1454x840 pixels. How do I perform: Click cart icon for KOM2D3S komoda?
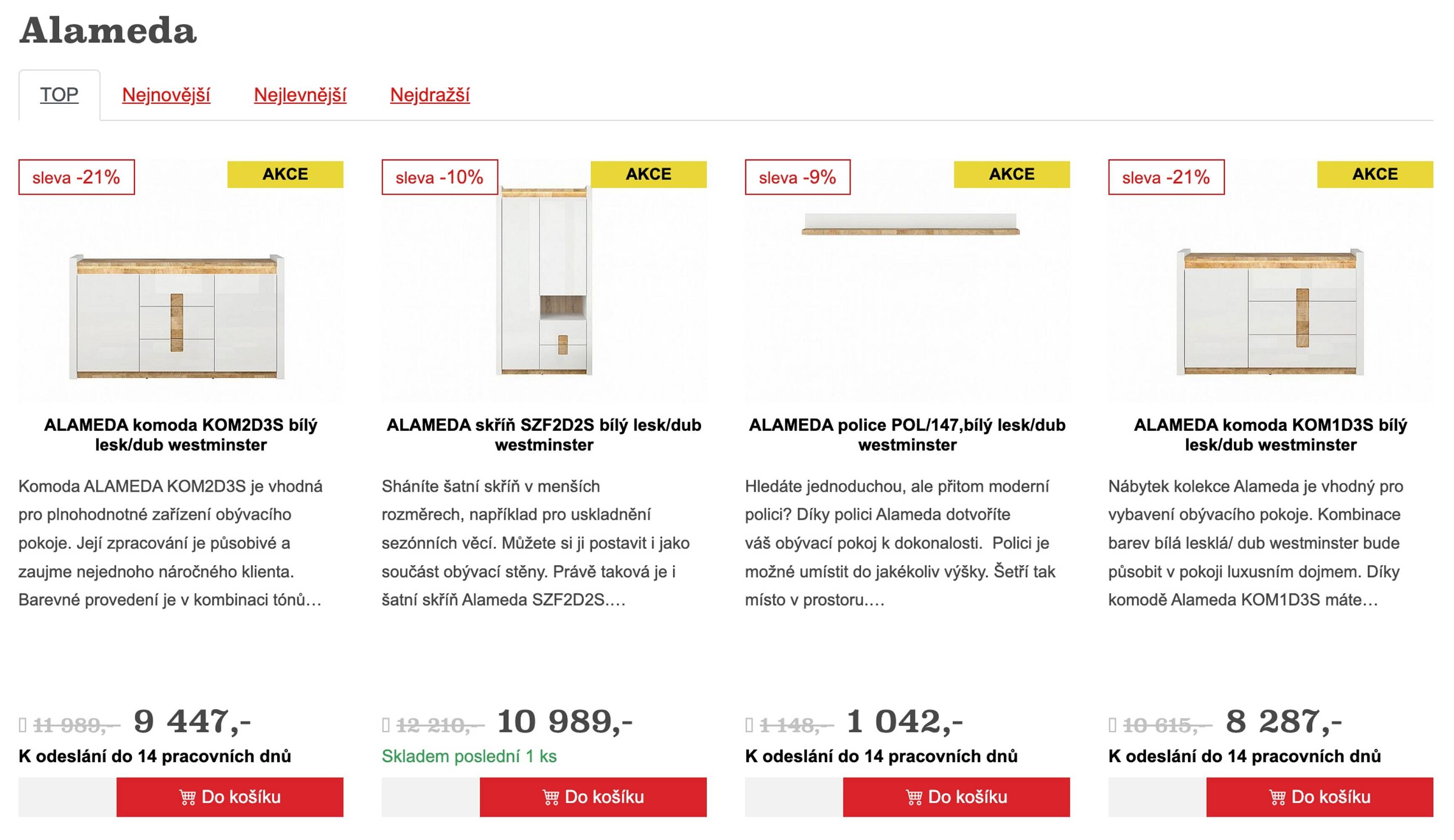tap(187, 797)
